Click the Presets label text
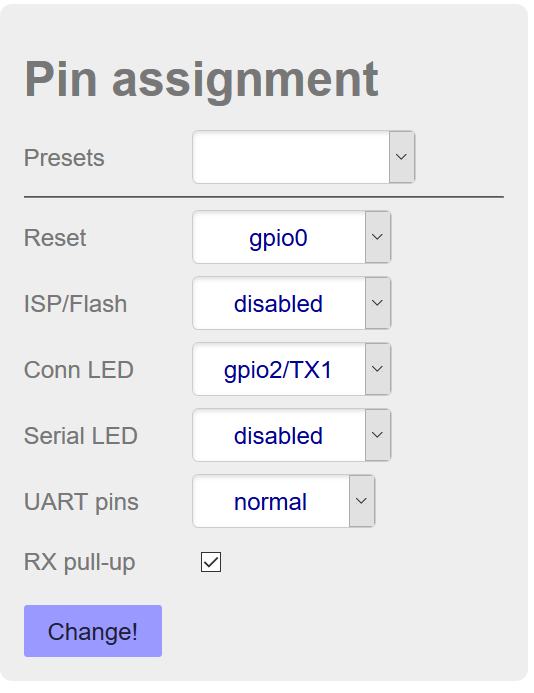 click(64, 158)
